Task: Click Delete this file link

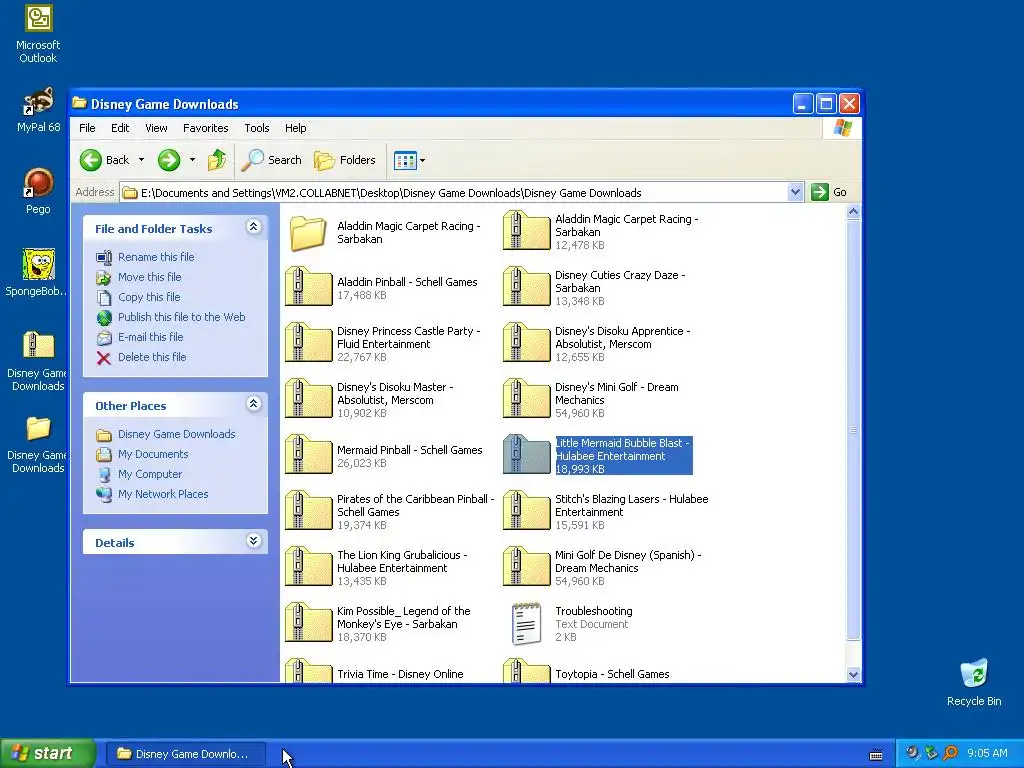Action: pyautogui.click(x=152, y=357)
